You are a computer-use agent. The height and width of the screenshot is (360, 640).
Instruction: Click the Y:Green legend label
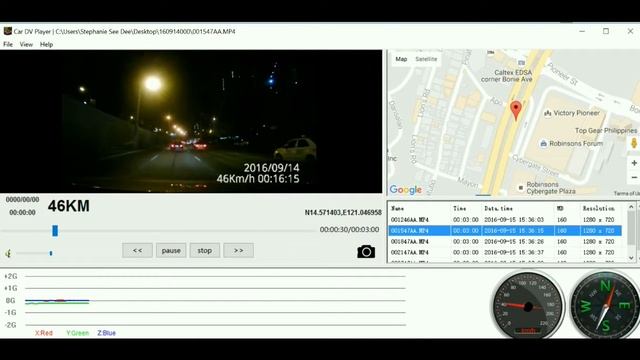(x=78, y=333)
